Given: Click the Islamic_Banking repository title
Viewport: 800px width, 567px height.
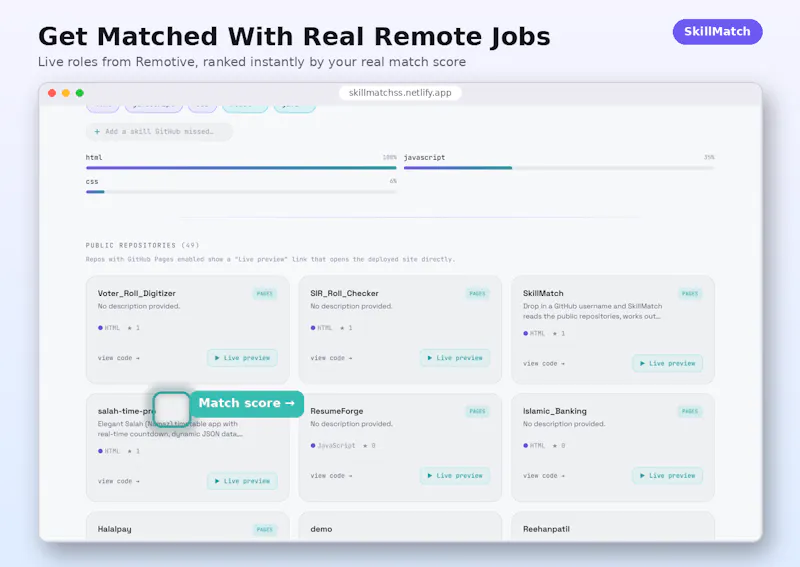Looking at the screenshot, I should tap(555, 411).
